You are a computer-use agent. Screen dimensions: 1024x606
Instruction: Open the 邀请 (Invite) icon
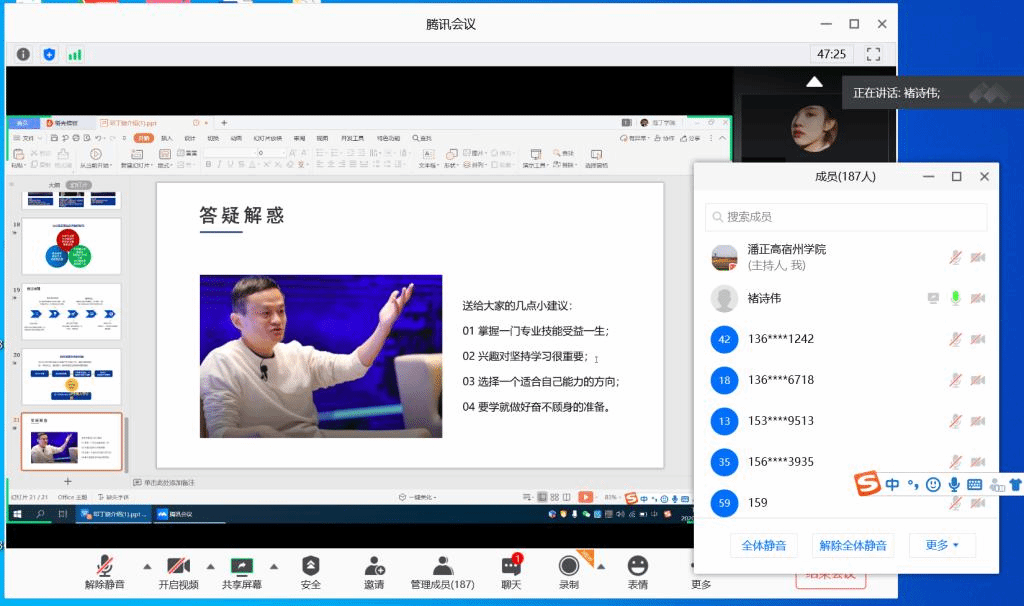point(374,567)
